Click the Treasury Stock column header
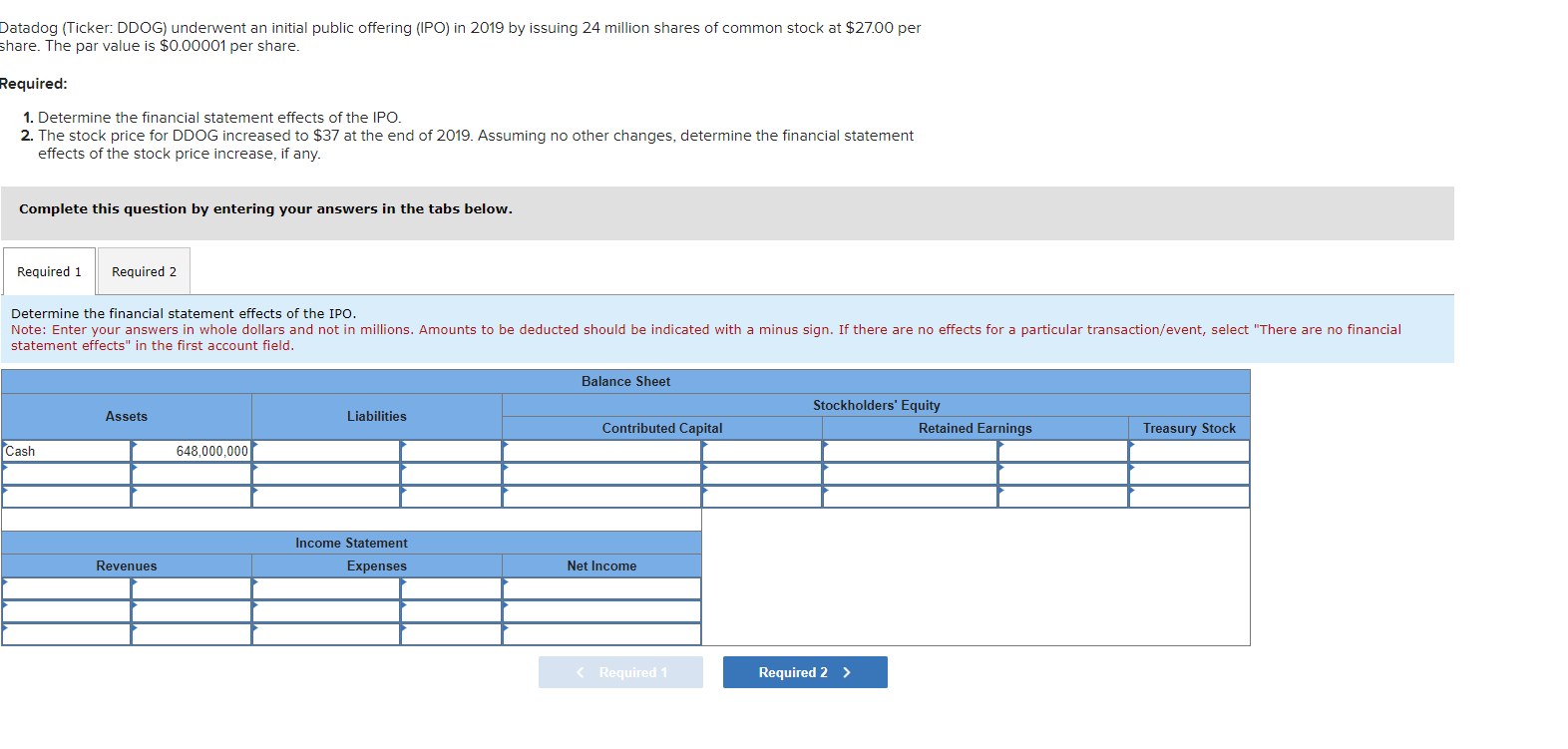Screen dimensions: 1568x749 tap(1189, 428)
